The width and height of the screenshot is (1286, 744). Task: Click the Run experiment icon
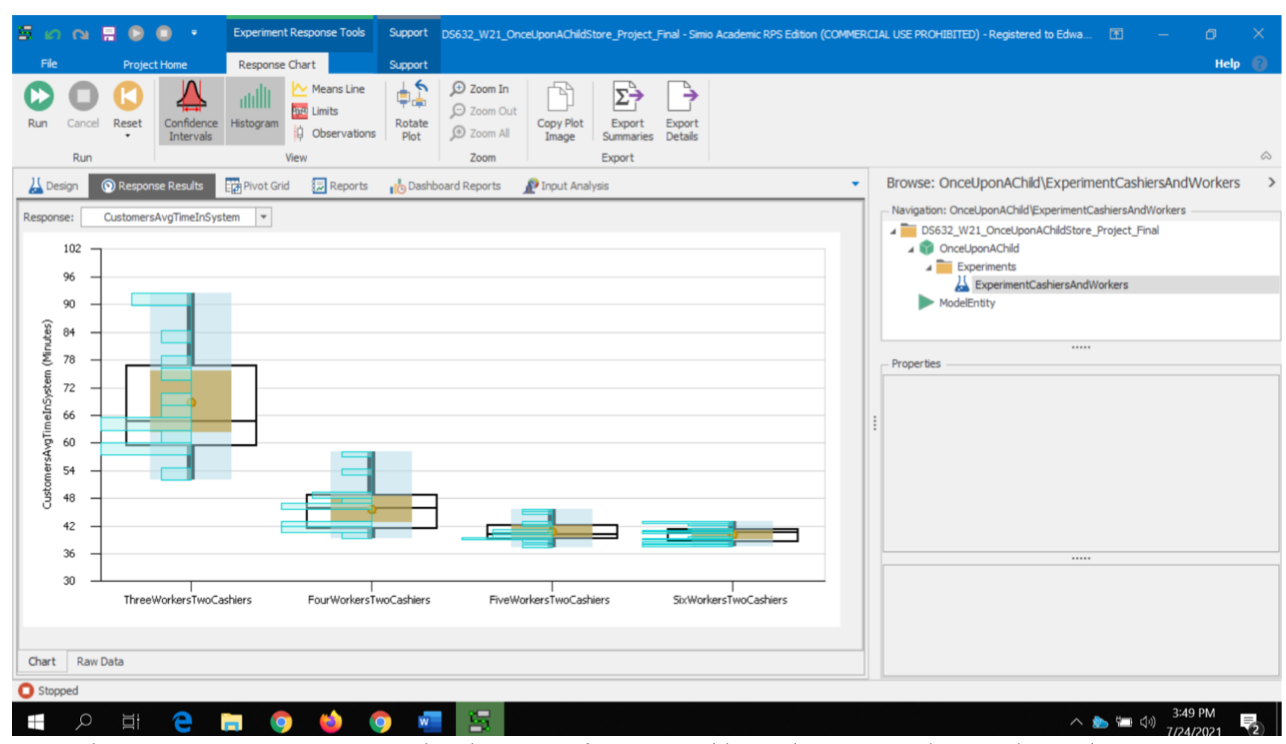38,97
